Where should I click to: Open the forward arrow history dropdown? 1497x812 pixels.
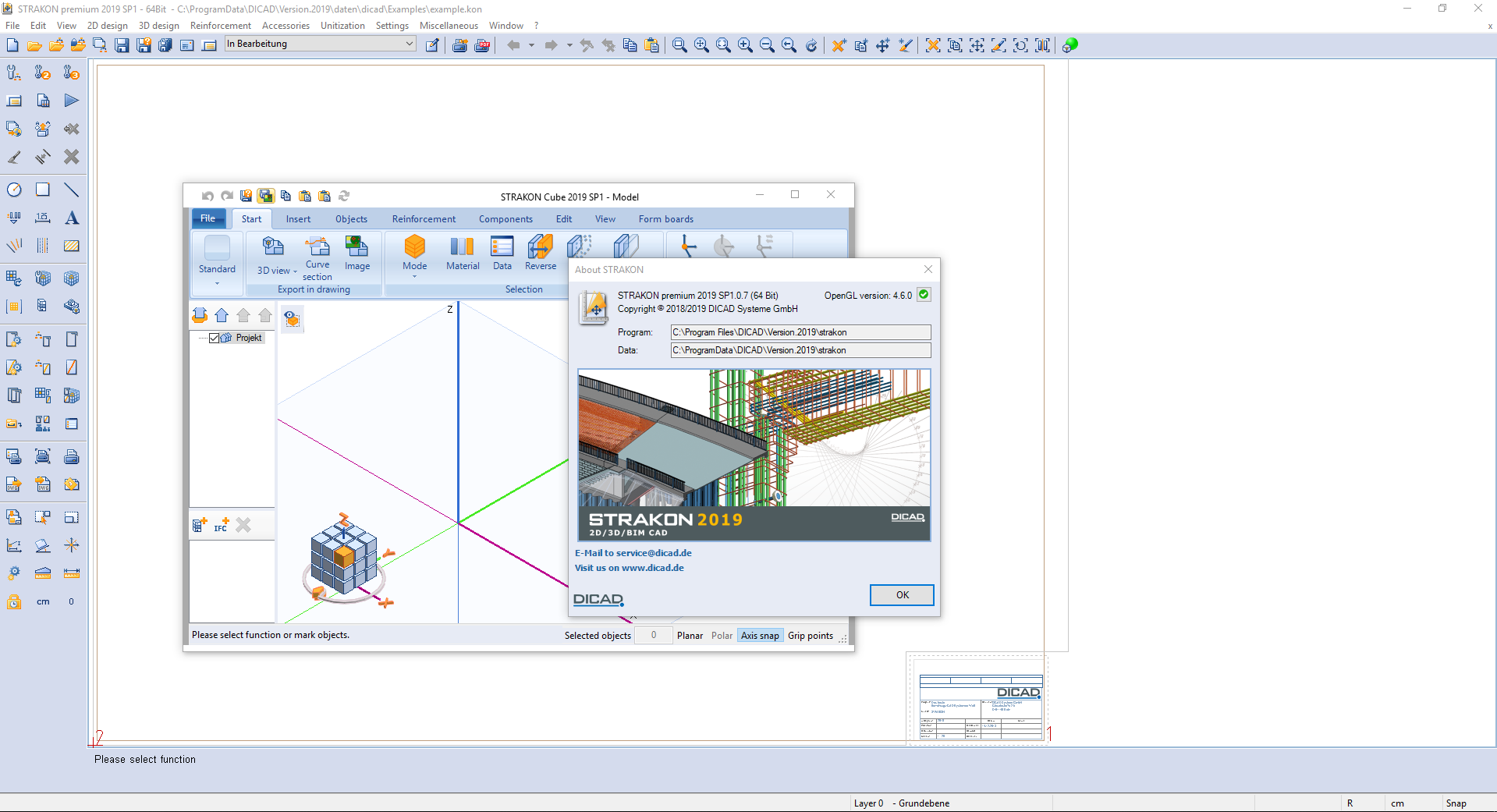[x=569, y=45]
